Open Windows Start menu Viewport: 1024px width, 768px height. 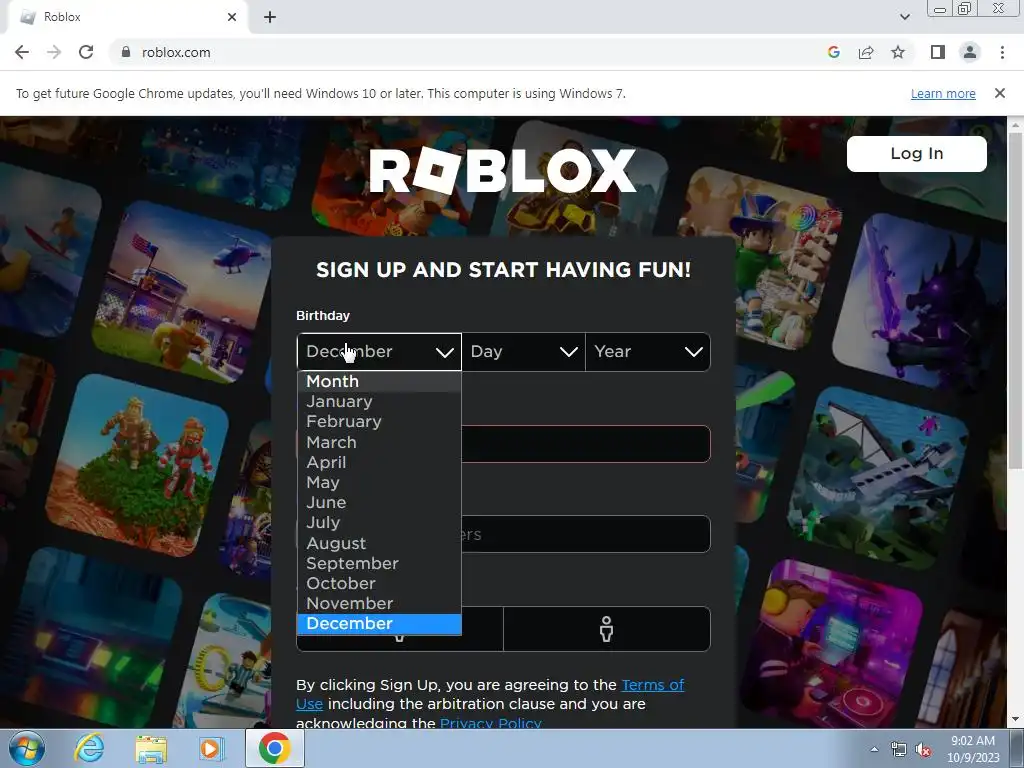pos(27,749)
